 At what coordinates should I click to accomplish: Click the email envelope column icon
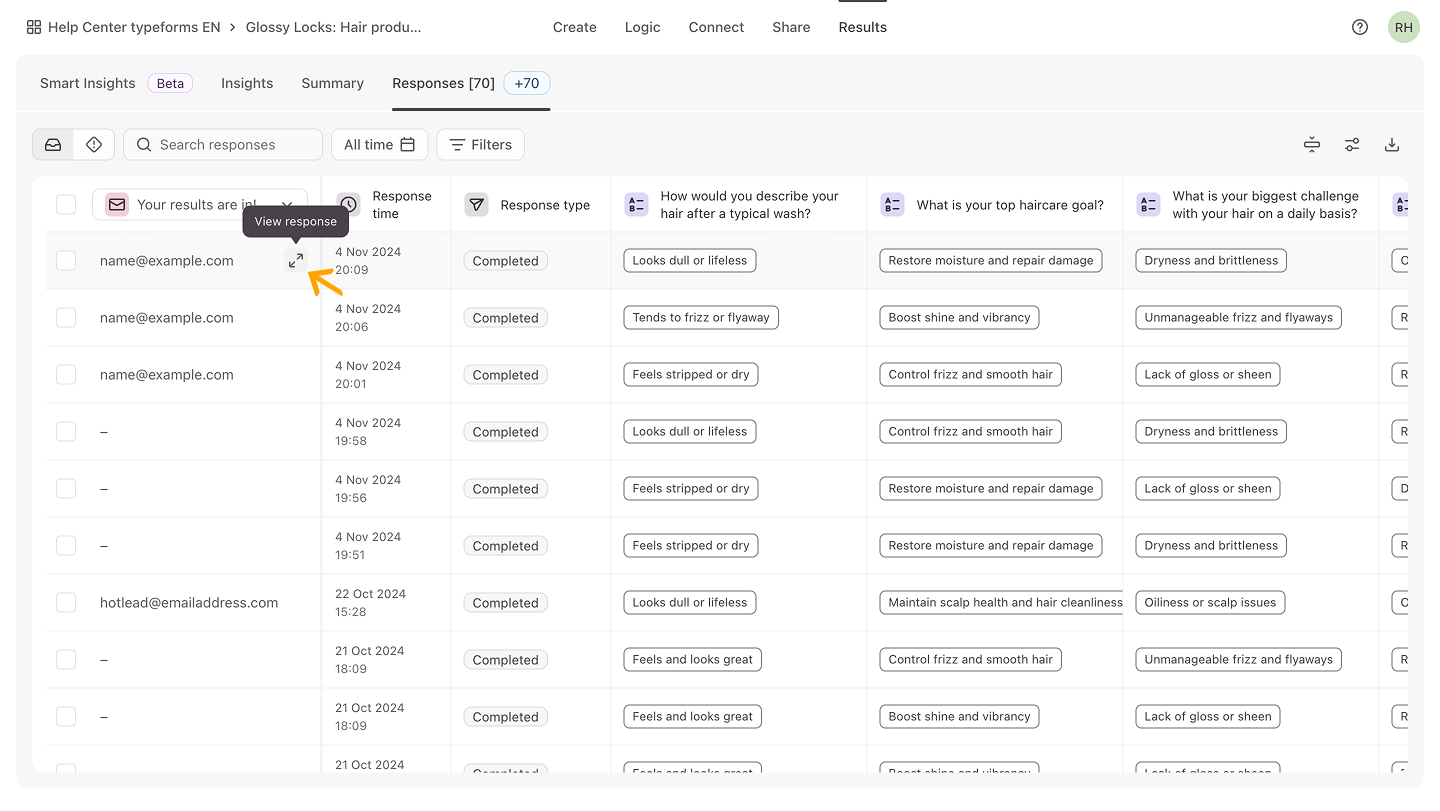click(x=117, y=205)
